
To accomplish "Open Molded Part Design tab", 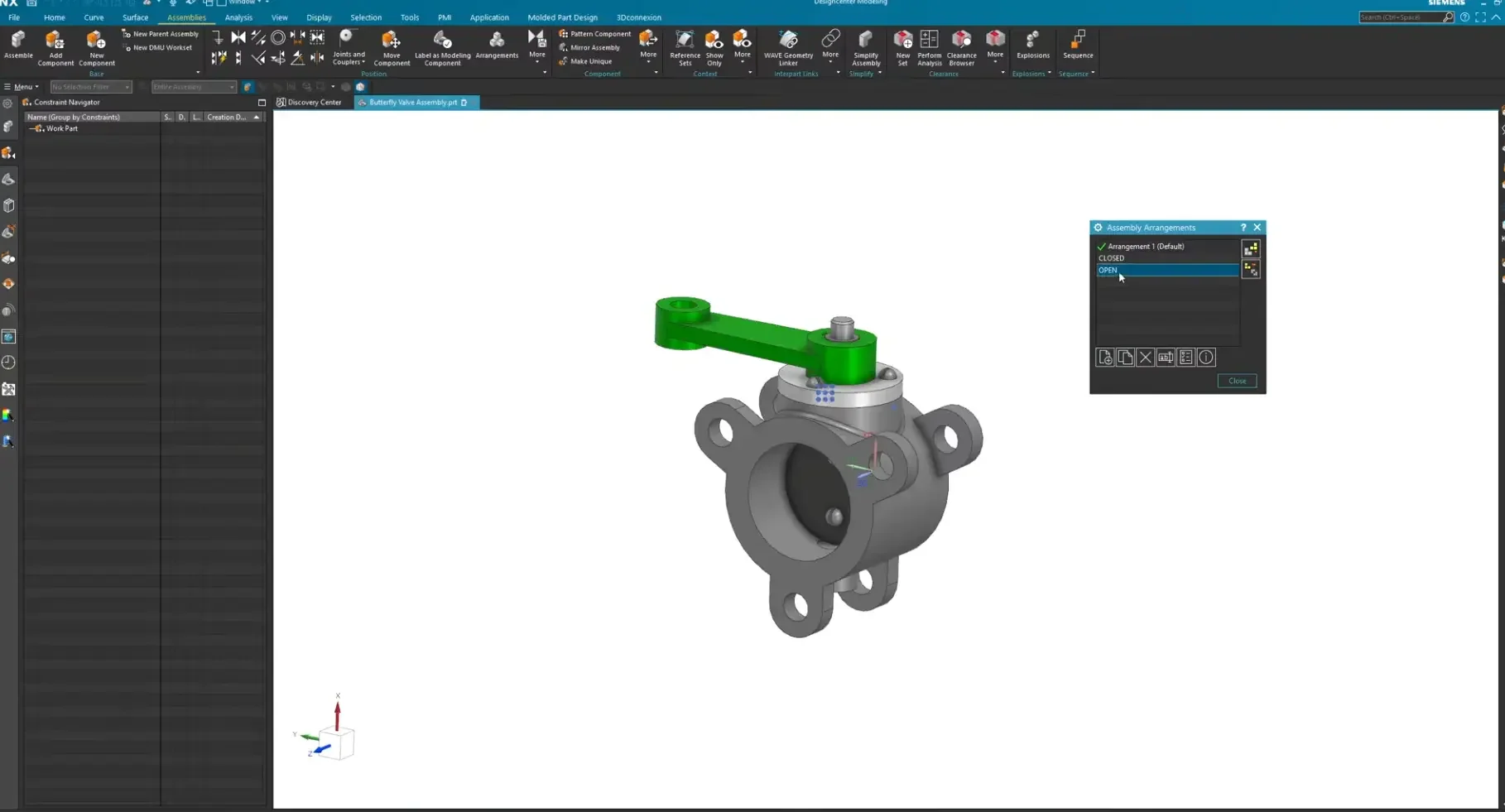I will click(x=562, y=17).
